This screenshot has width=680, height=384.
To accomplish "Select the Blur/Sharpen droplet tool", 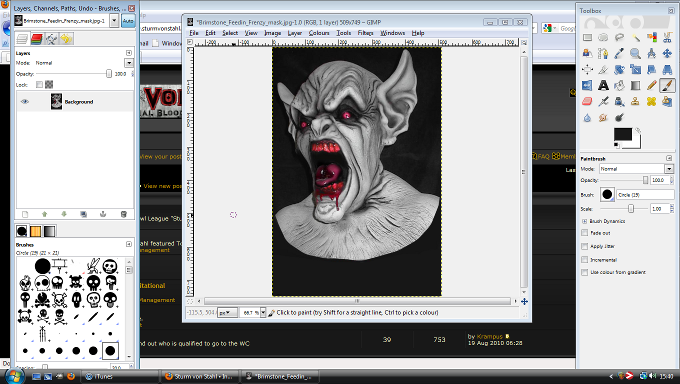I will click(x=587, y=118).
